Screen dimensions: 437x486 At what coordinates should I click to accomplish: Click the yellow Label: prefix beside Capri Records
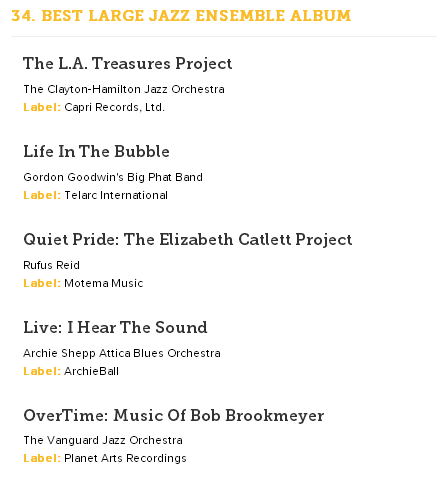pos(42,107)
